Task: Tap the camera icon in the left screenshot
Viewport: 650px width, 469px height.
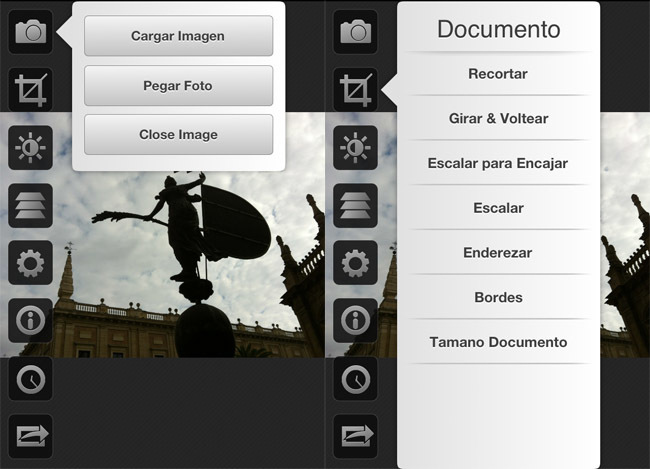Action: click(30, 32)
